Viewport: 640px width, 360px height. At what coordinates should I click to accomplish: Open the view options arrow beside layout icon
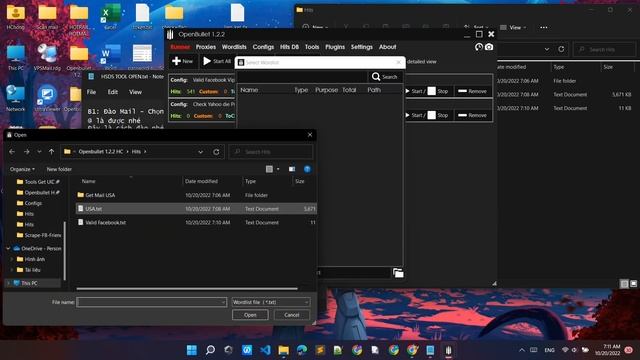(278, 169)
